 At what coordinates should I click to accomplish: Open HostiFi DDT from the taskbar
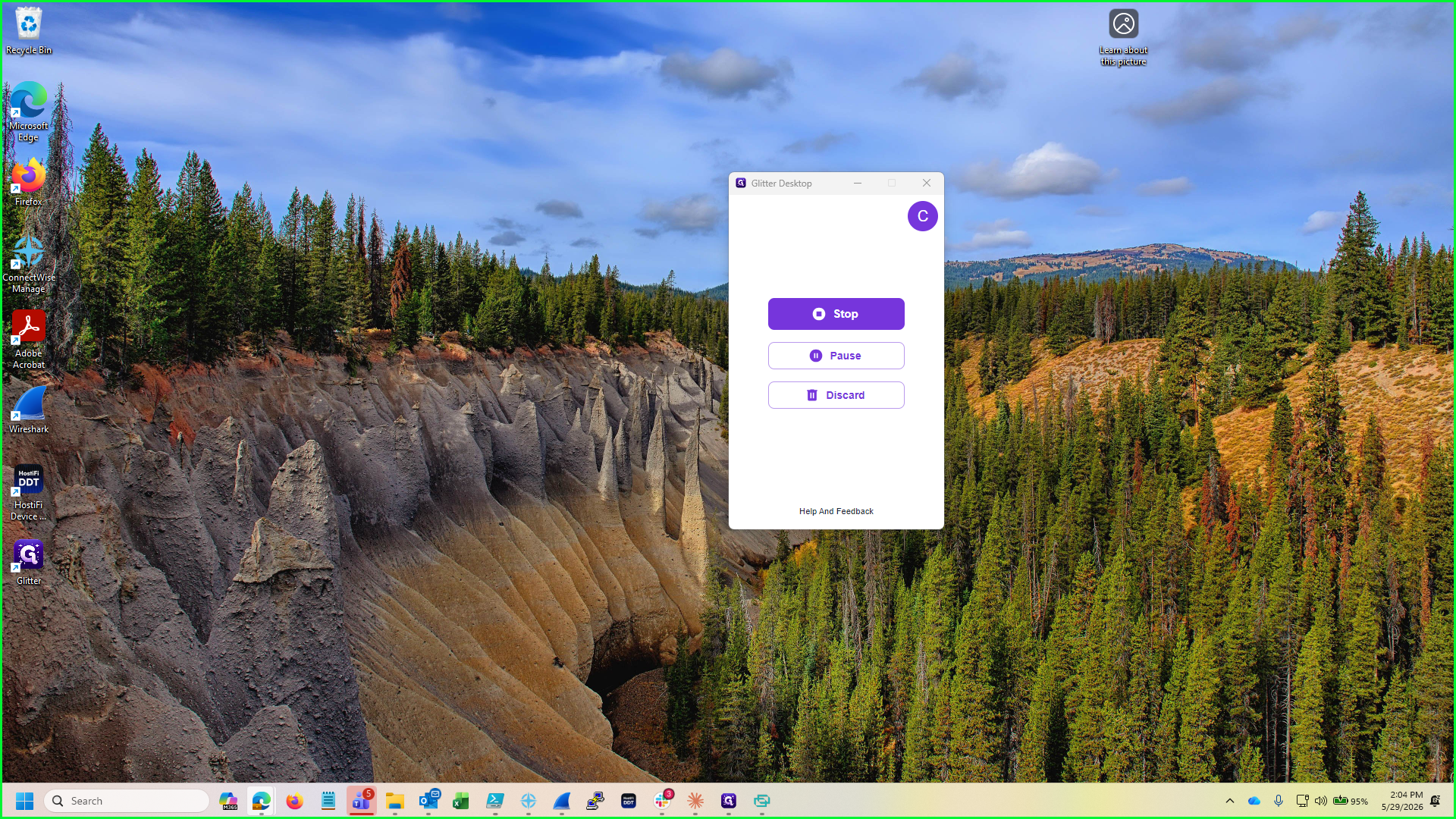click(629, 801)
